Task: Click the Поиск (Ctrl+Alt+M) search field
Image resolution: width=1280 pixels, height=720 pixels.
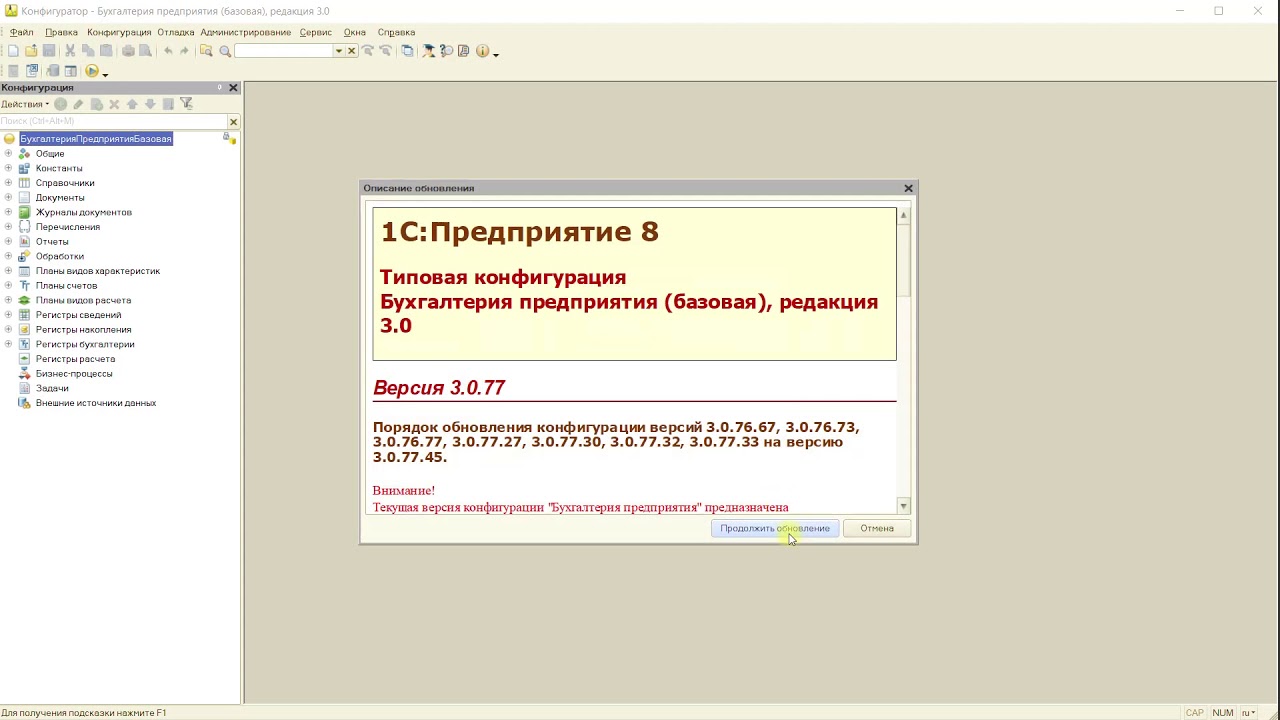Action: [x=113, y=121]
